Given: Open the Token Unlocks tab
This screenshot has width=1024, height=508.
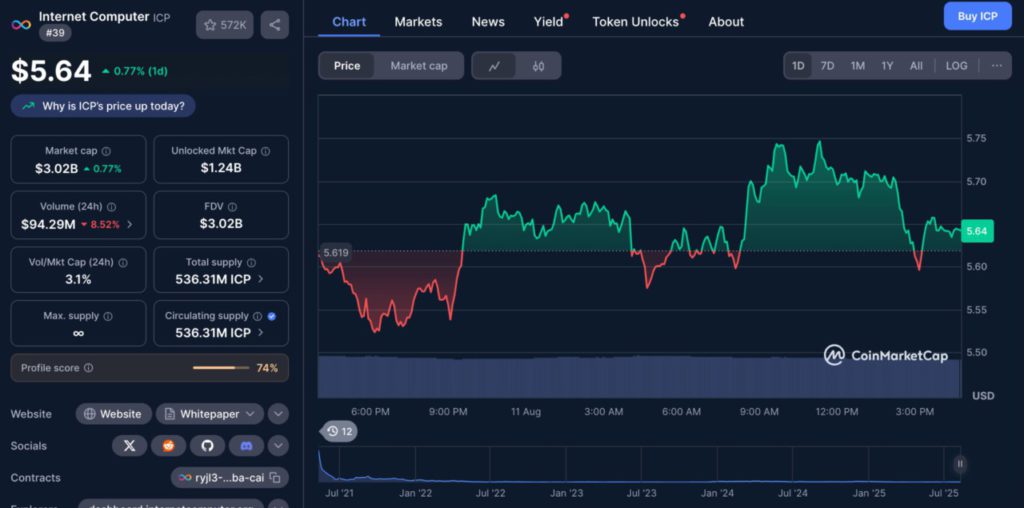Looking at the screenshot, I should click(635, 22).
